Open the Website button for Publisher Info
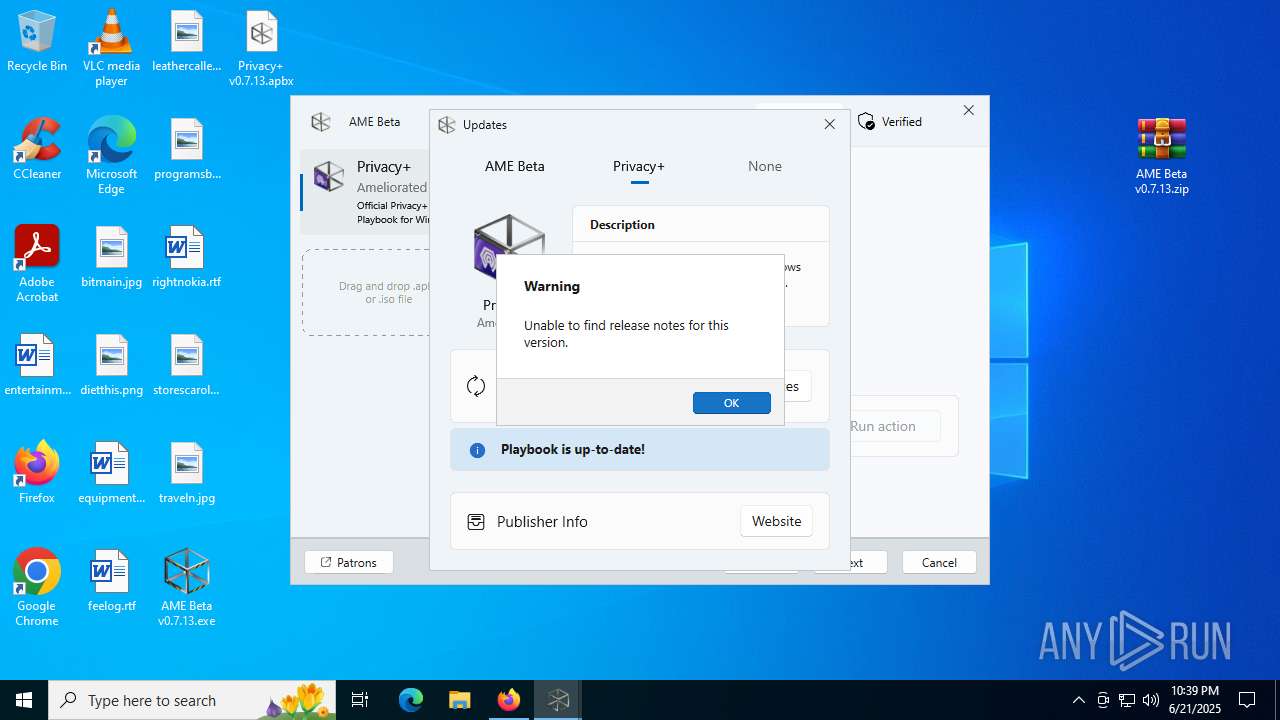1280x720 pixels. [x=776, y=521]
